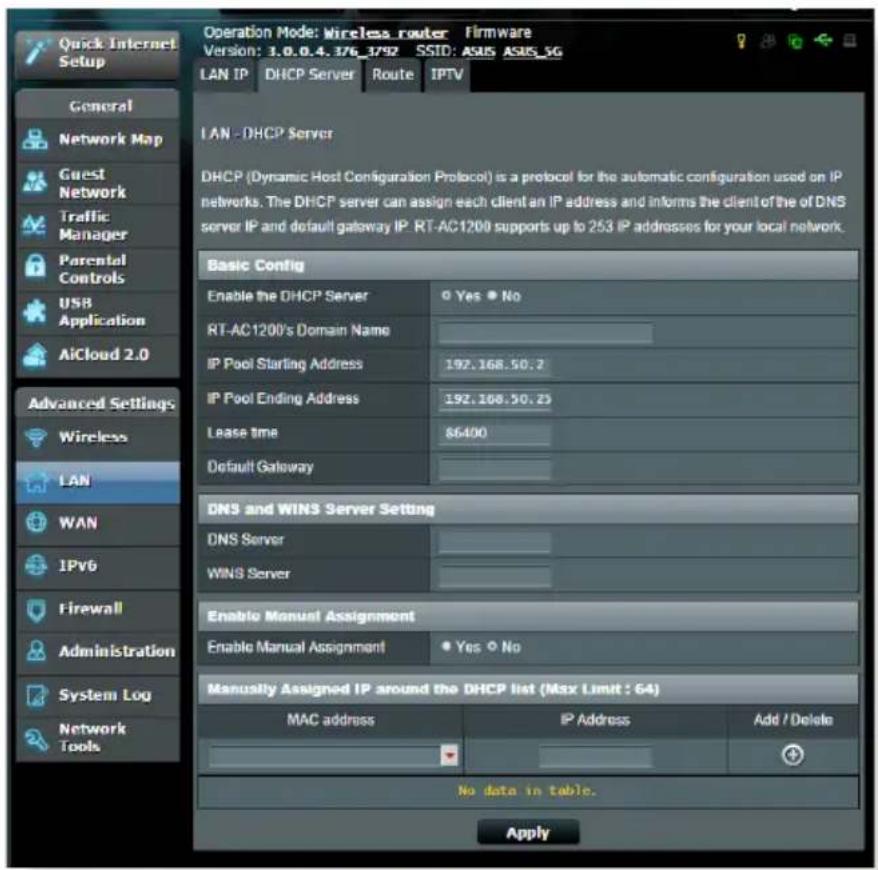This screenshot has width=878, height=870.
Task: Select Yes for Enable Manual Assignment
Action: point(446,647)
